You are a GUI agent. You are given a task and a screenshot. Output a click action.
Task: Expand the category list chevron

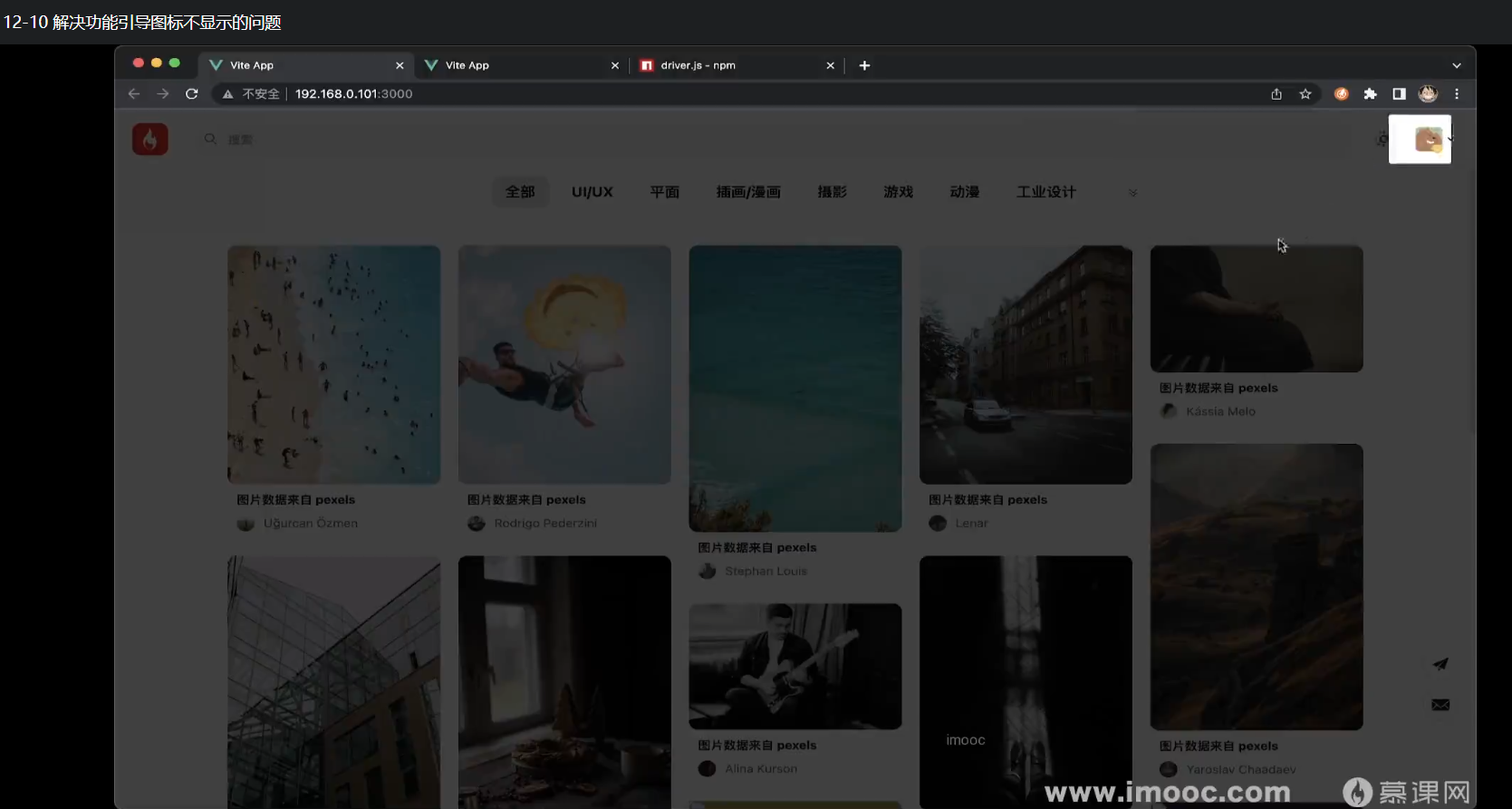tap(1132, 193)
